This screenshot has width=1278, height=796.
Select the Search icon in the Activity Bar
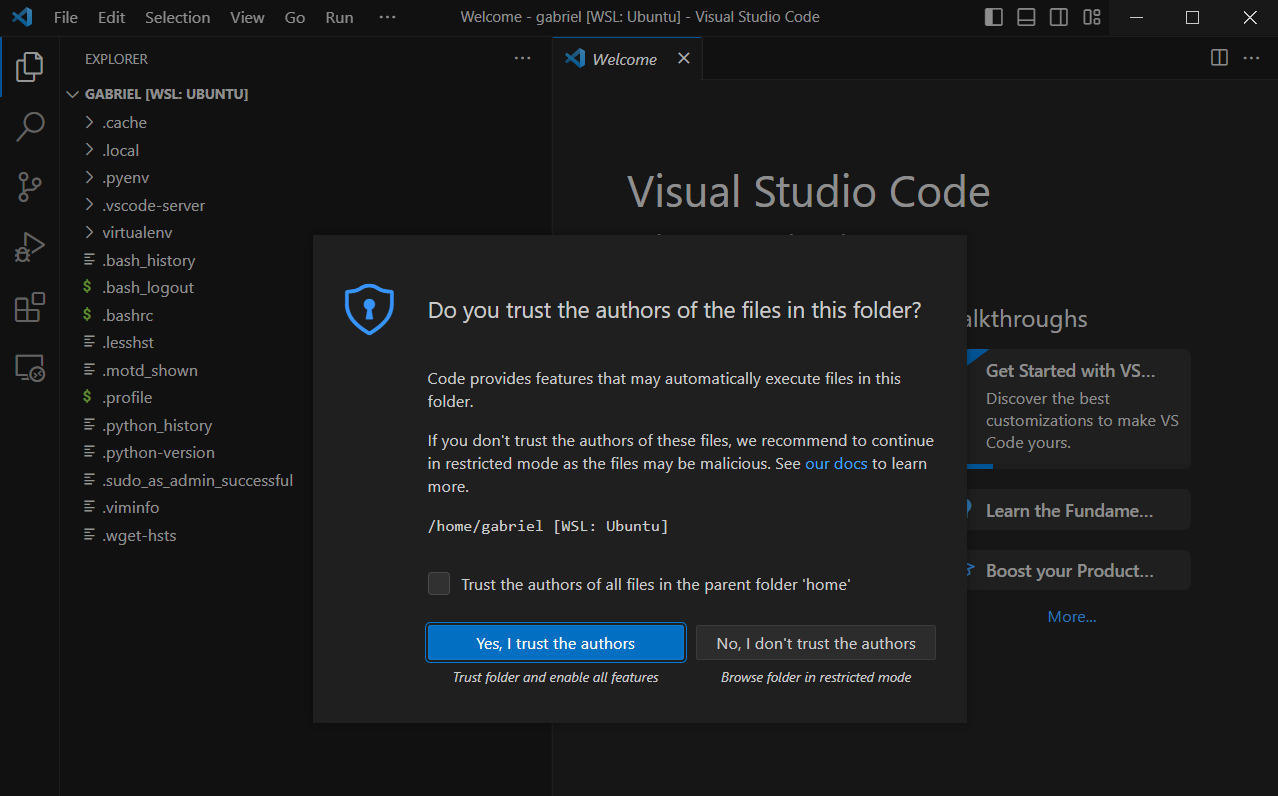point(29,127)
